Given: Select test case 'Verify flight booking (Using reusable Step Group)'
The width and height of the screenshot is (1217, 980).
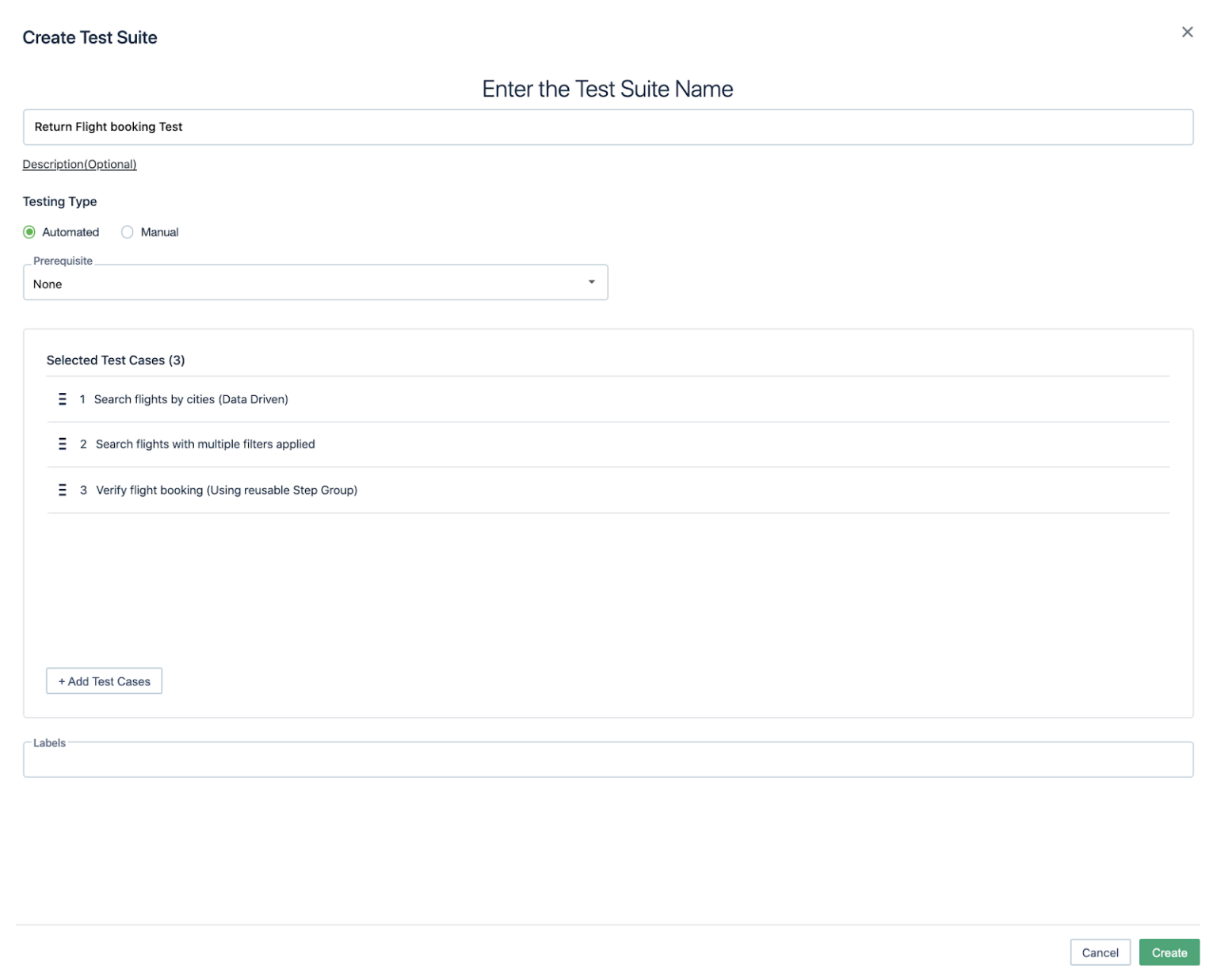Looking at the screenshot, I should tap(226, 490).
